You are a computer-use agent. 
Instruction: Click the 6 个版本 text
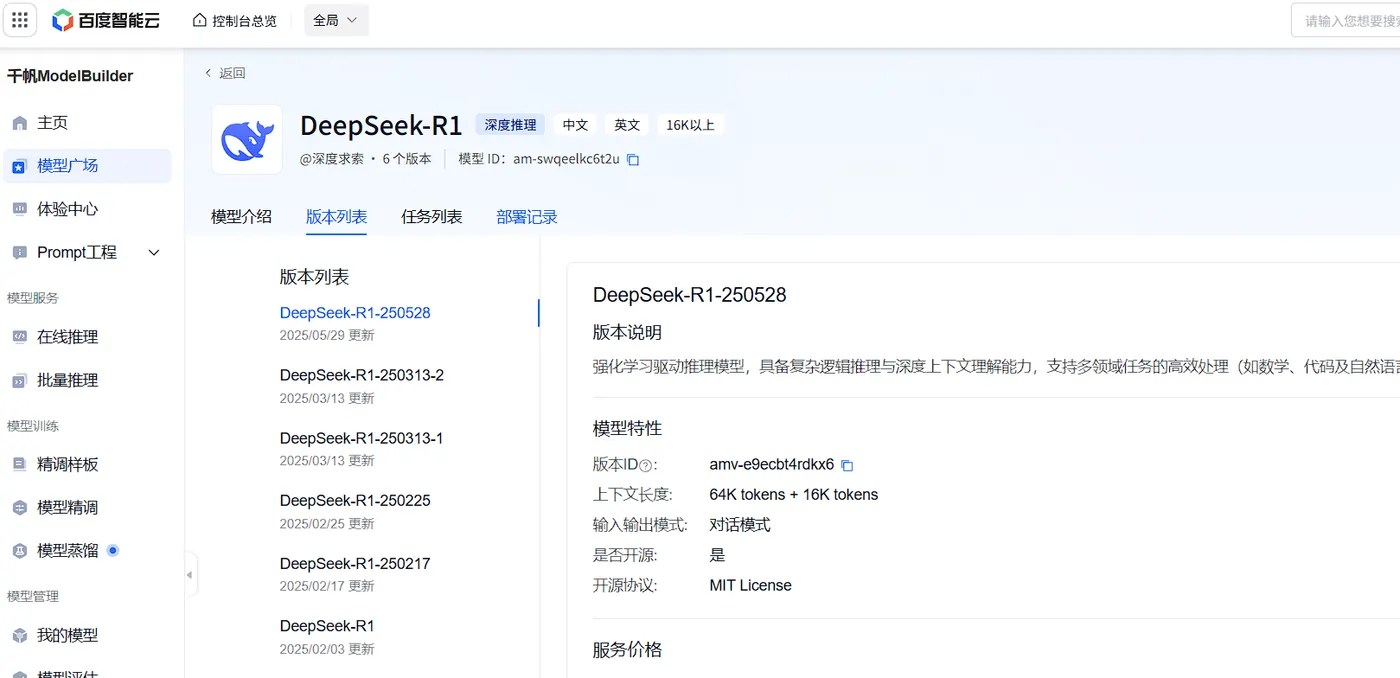click(407, 159)
